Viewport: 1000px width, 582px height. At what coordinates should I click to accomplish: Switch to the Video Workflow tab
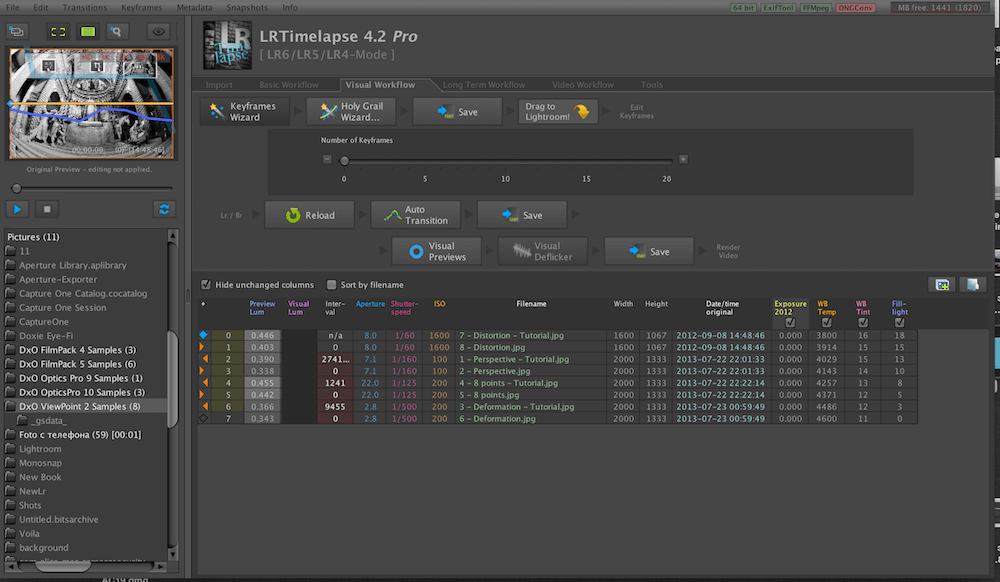pyautogui.click(x=583, y=85)
